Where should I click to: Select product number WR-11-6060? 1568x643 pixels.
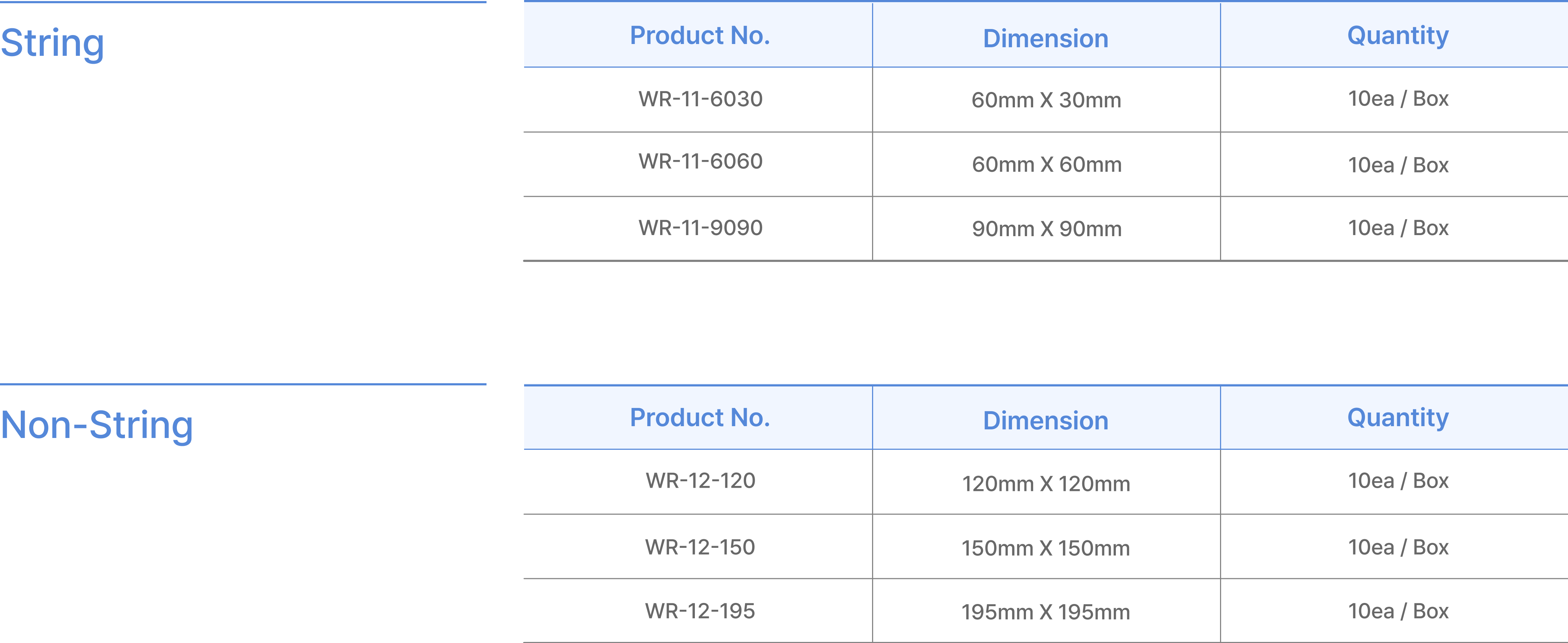pos(700,162)
